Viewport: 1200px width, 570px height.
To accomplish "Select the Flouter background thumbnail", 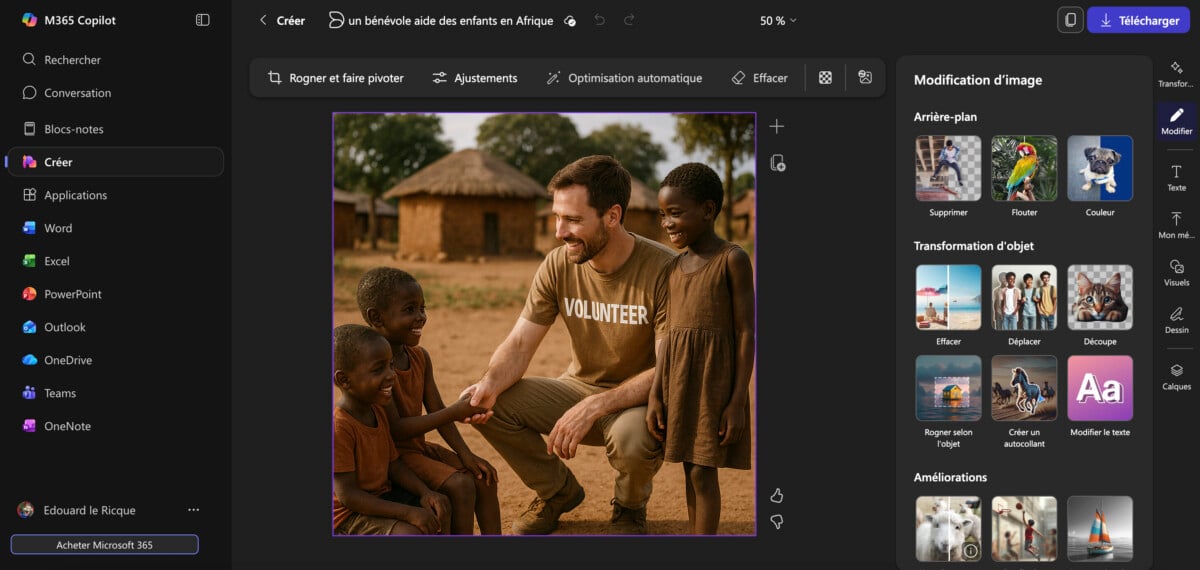I will point(1024,169).
